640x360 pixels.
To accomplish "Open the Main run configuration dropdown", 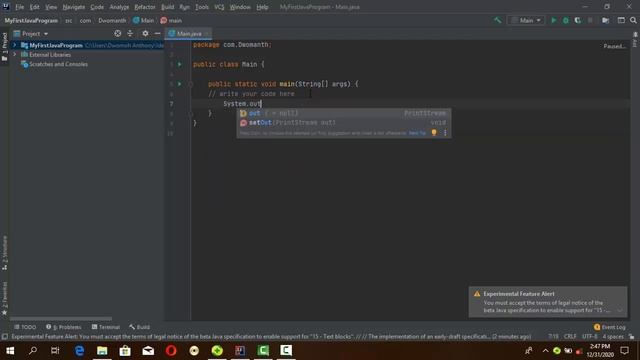I will 526,20.
